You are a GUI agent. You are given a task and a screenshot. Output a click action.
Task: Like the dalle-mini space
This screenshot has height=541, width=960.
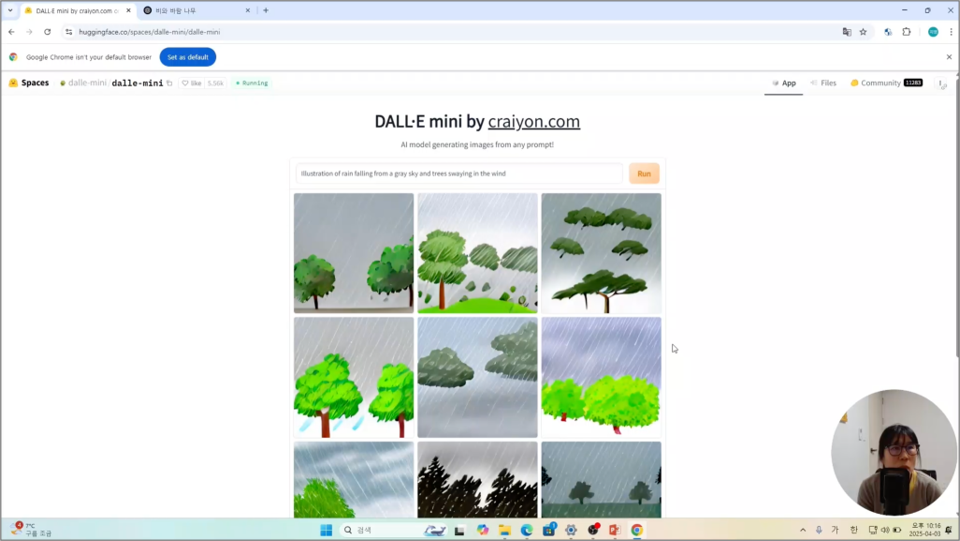pos(191,83)
